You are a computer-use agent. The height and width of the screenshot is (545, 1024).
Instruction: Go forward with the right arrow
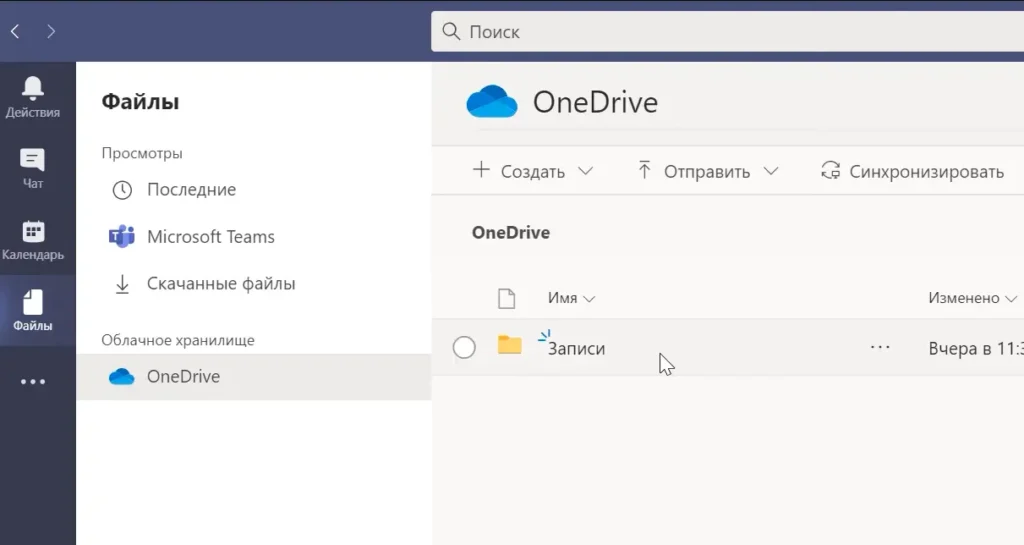51,31
